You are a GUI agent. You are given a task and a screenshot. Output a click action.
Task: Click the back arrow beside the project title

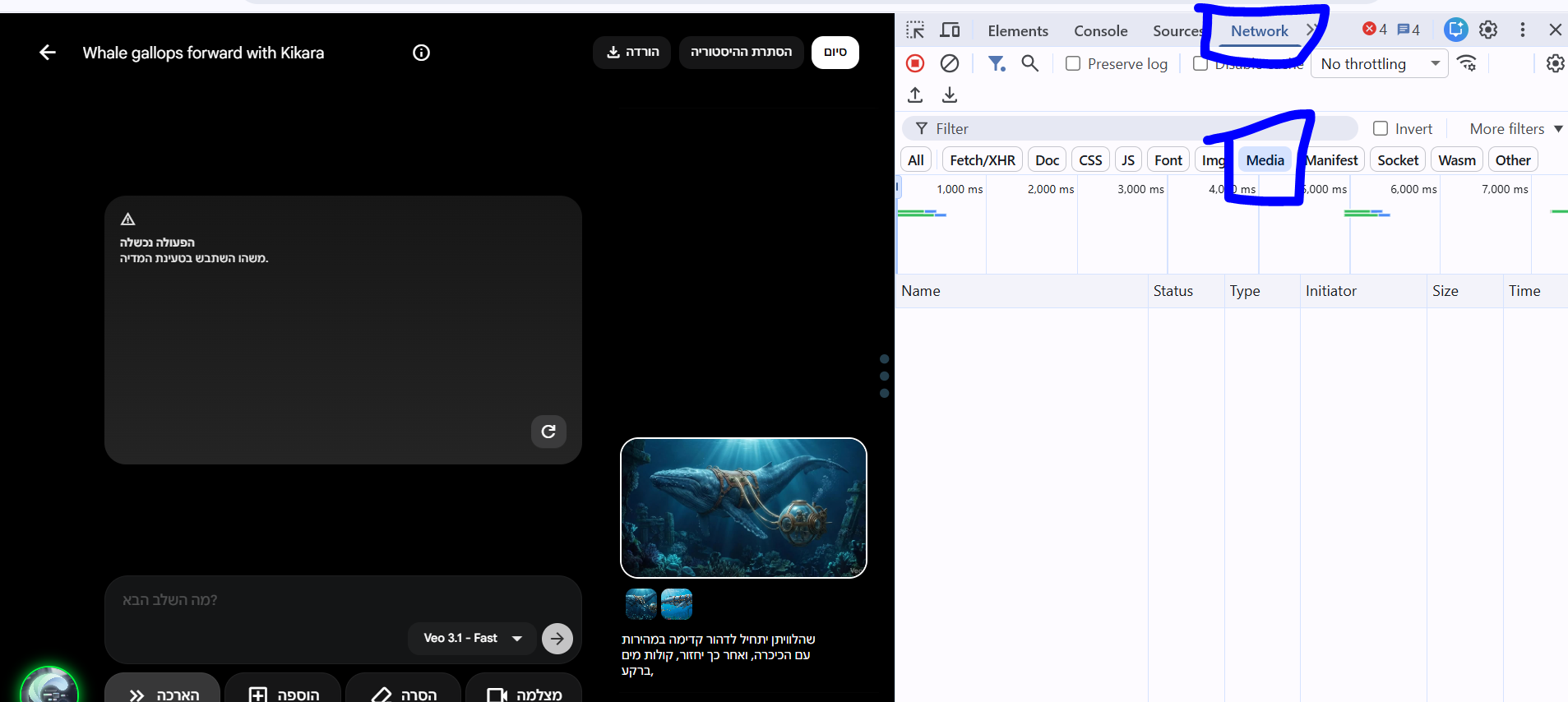click(48, 53)
